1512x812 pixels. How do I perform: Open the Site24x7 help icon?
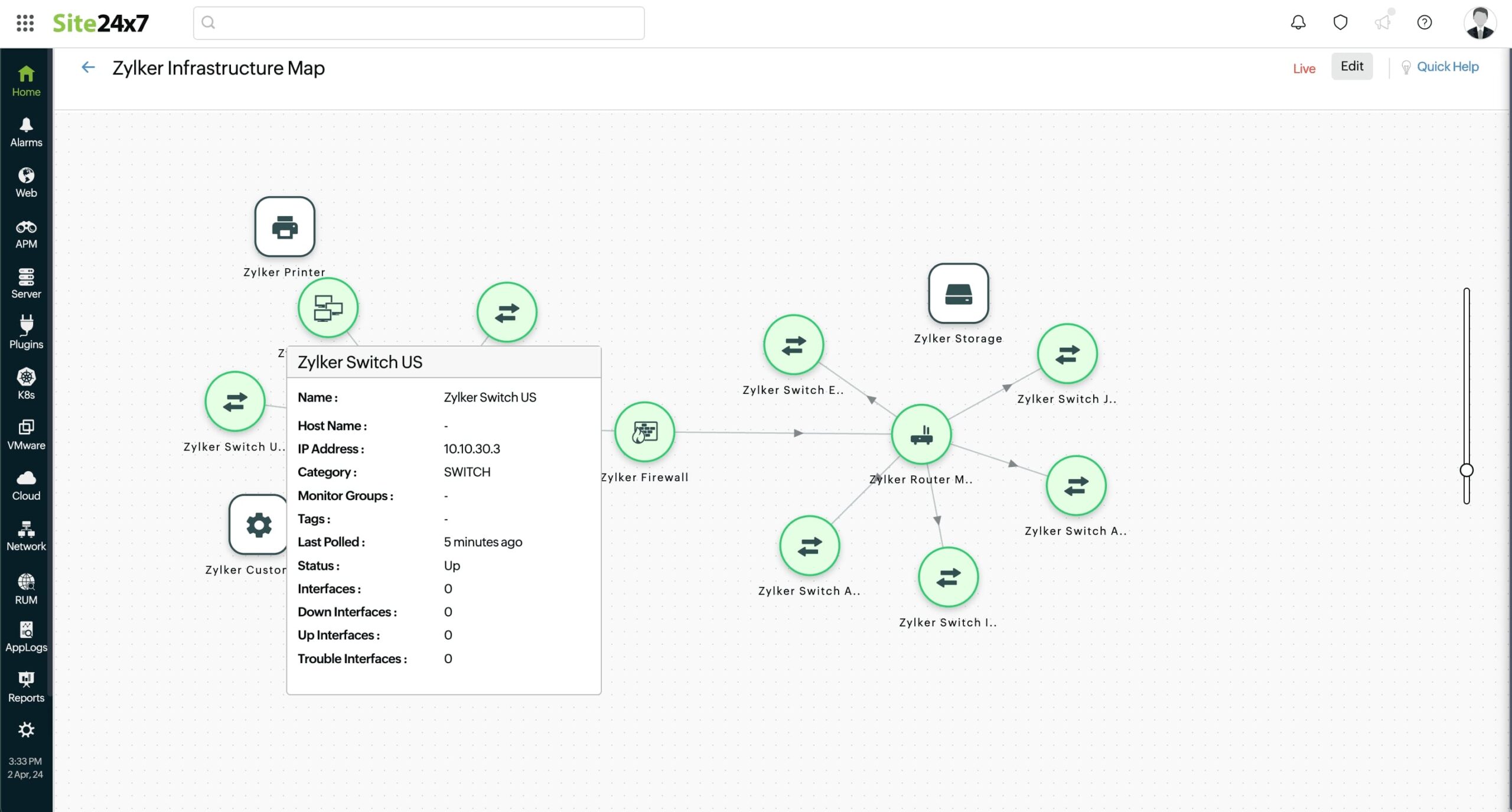point(1424,22)
